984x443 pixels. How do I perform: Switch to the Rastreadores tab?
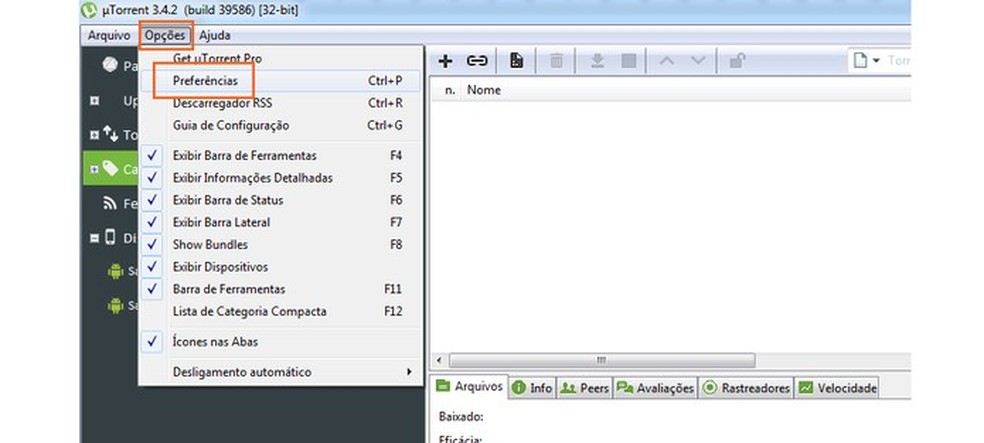coord(746,388)
